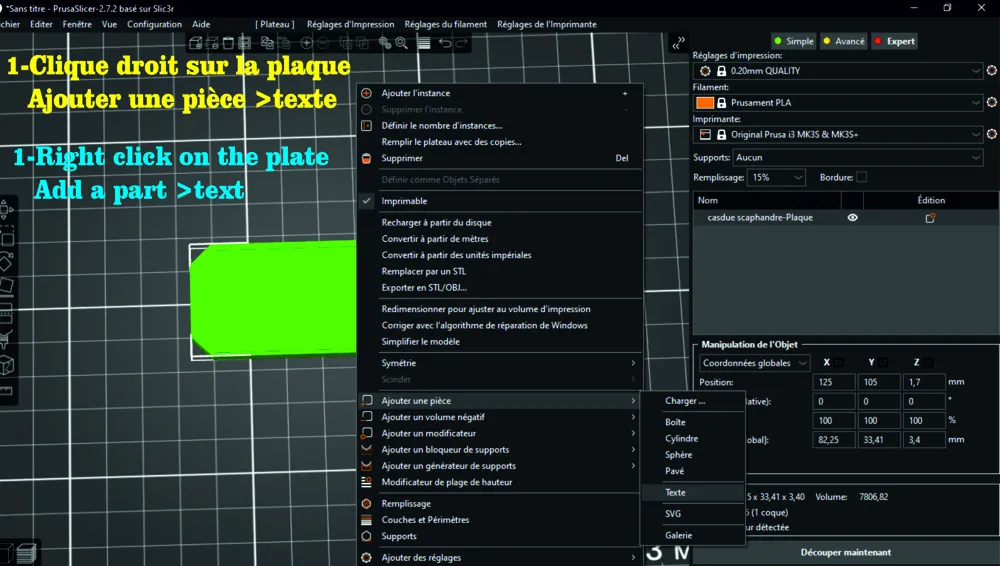Image resolution: width=1000 pixels, height=566 pixels.
Task: Collapse the right sidebar with double-arrow icon
Action: click(678, 43)
